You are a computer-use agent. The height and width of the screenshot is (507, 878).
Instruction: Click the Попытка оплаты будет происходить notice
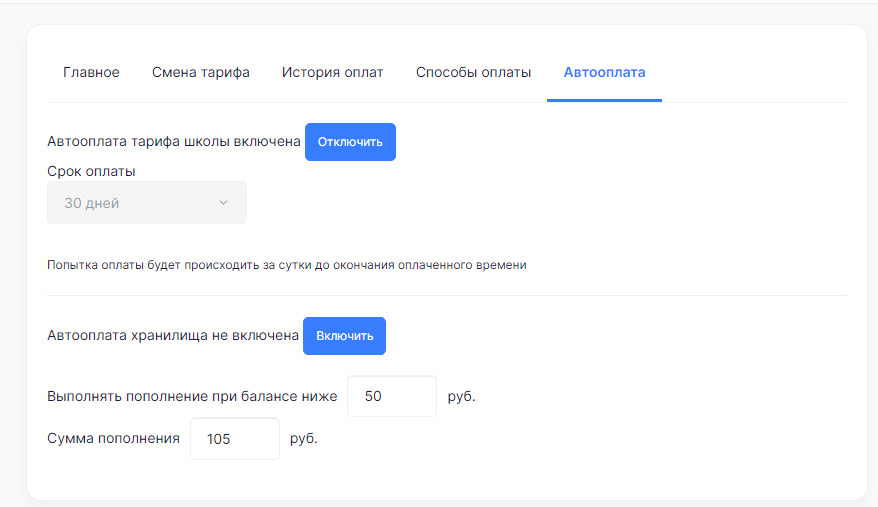tap(287, 265)
